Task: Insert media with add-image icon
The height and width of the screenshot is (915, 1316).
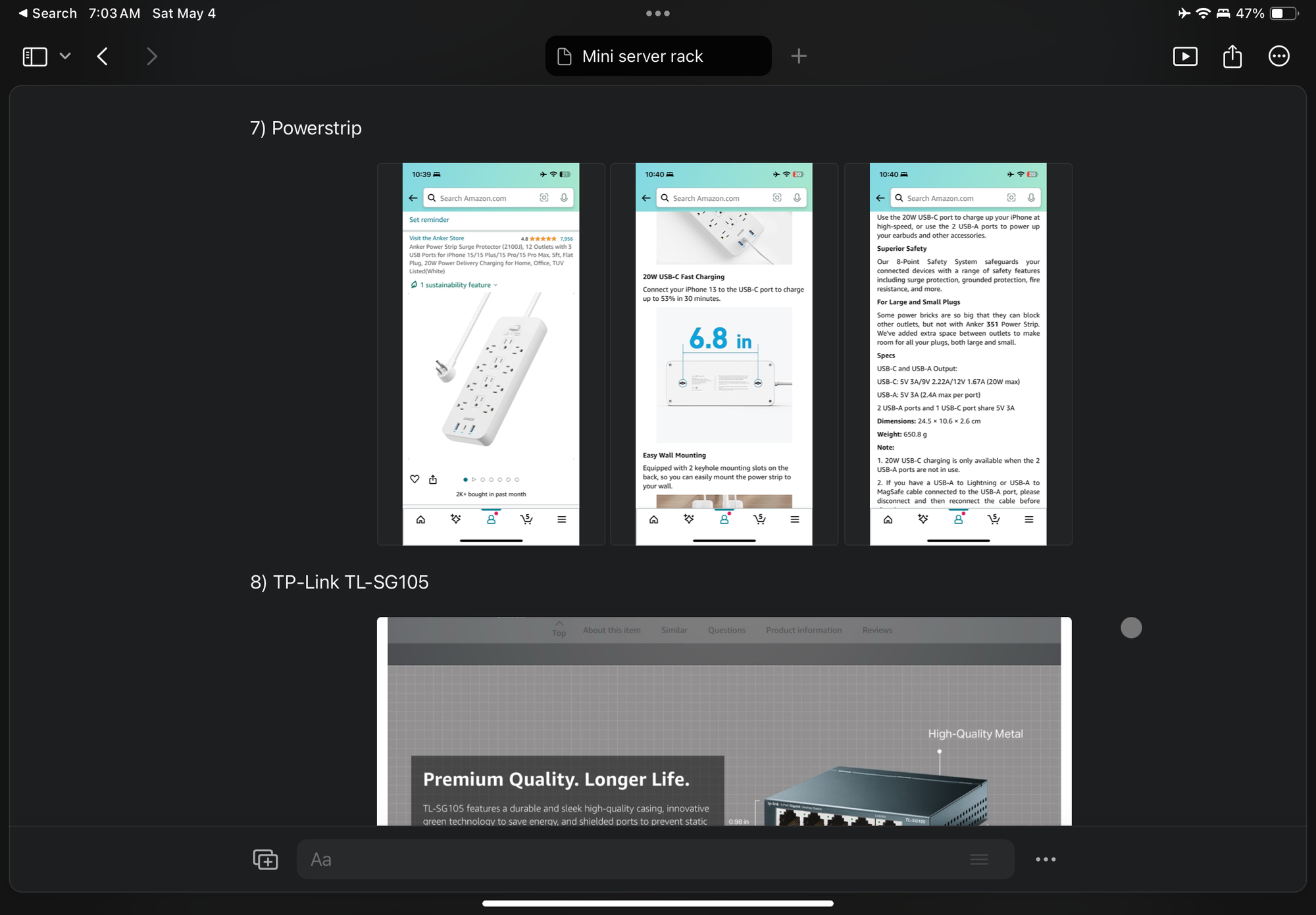Action: 265,859
